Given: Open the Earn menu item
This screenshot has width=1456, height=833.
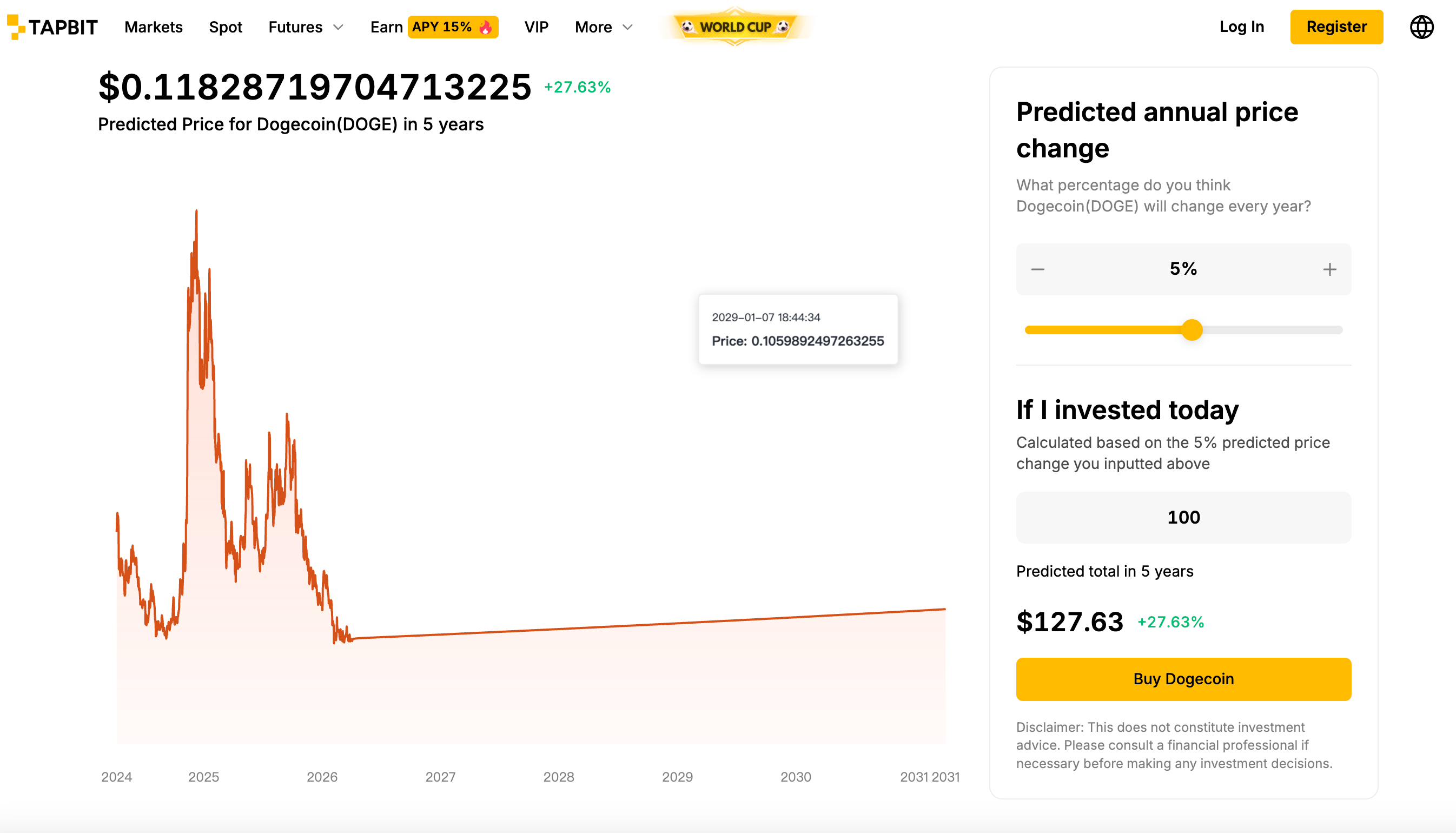Looking at the screenshot, I should tap(386, 27).
